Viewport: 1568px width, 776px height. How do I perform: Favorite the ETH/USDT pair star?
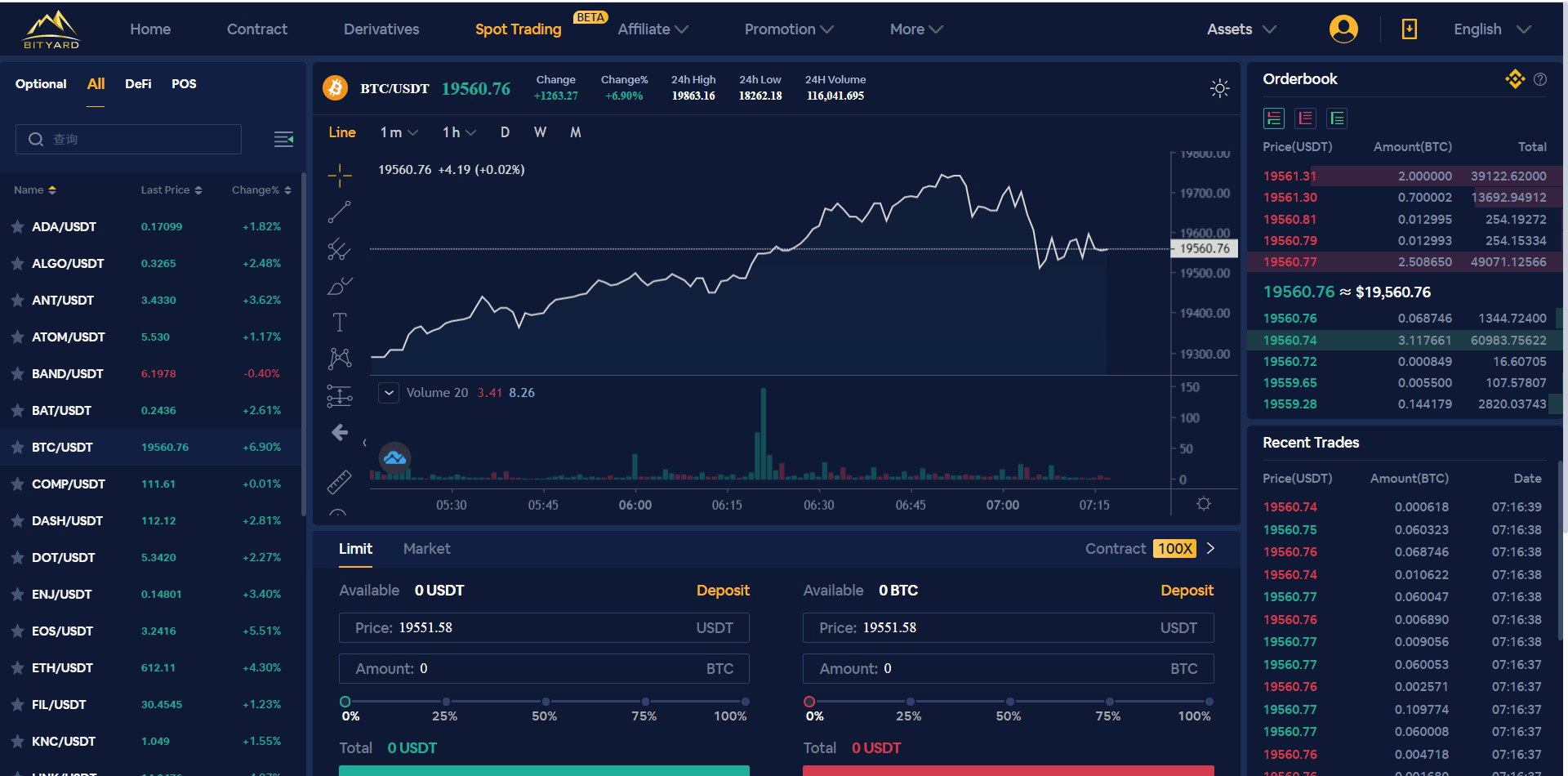click(17, 667)
